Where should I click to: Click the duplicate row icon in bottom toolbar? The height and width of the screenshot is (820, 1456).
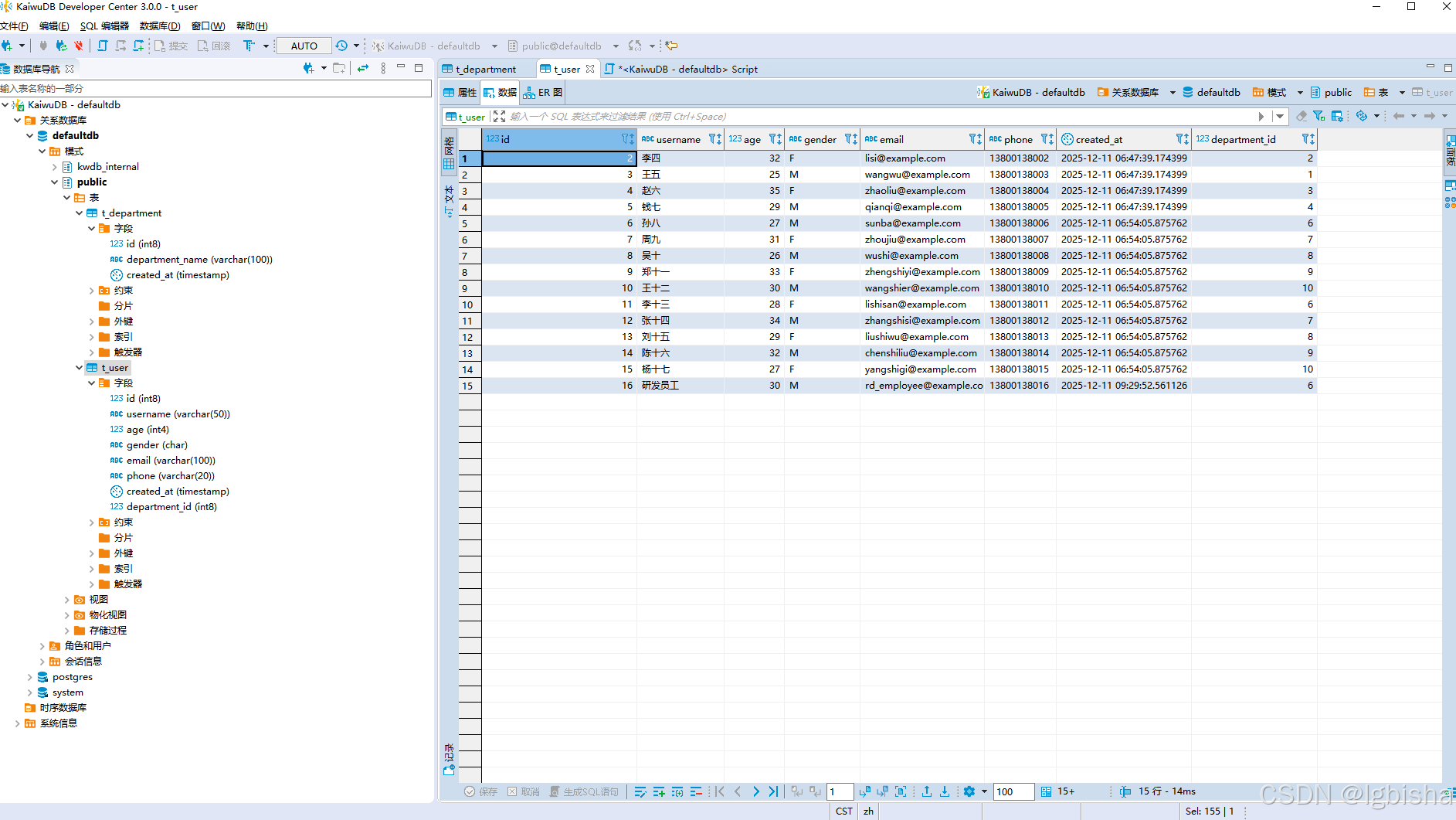[677, 791]
